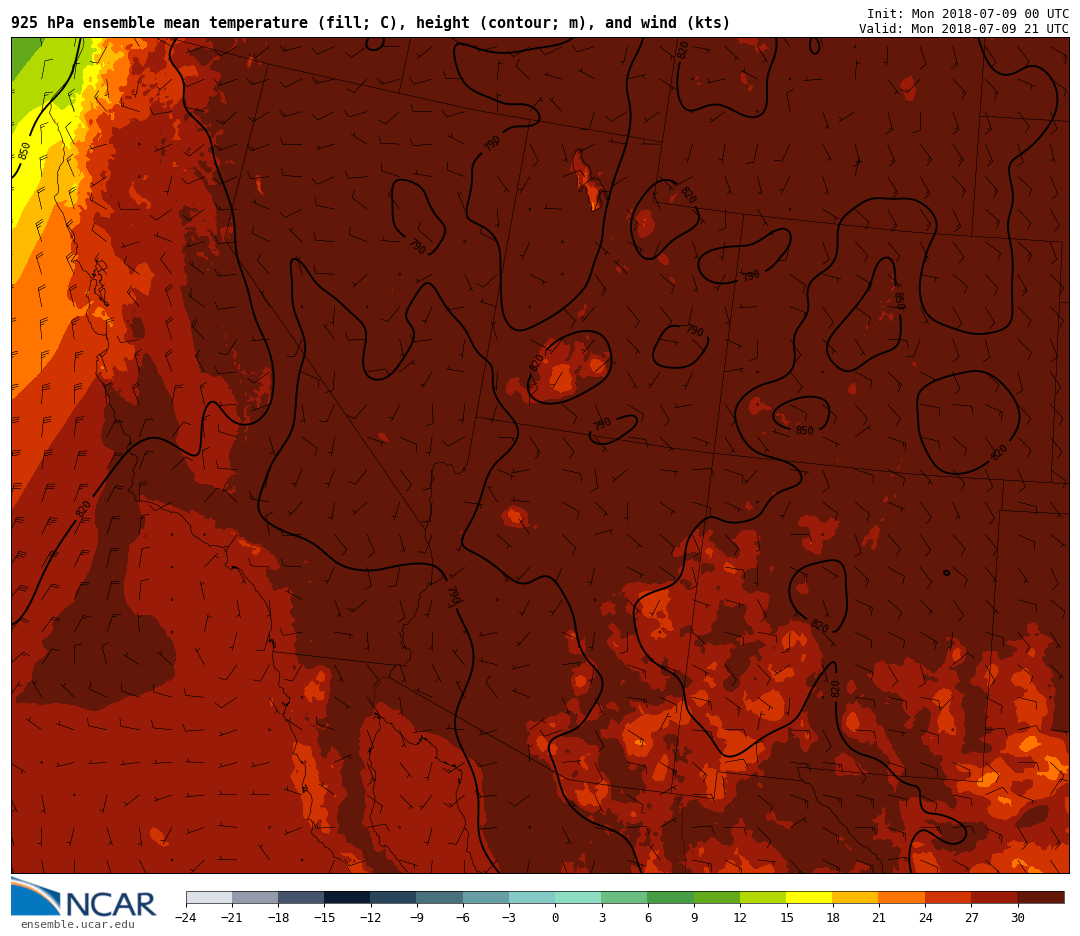The image size is (1080, 936).
Task: Pick the dark red swatch between 27 and 30
Action: pos(994,897)
